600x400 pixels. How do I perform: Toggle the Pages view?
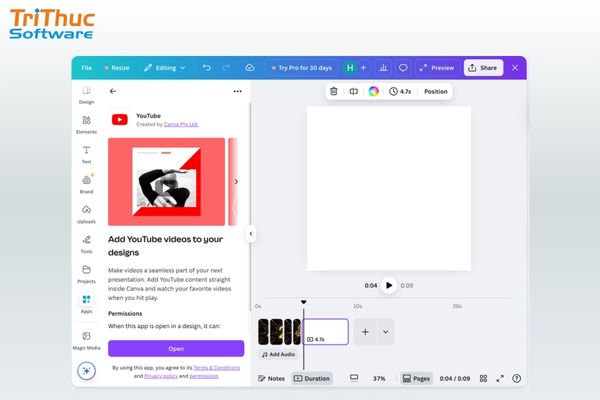(x=416, y=378)
